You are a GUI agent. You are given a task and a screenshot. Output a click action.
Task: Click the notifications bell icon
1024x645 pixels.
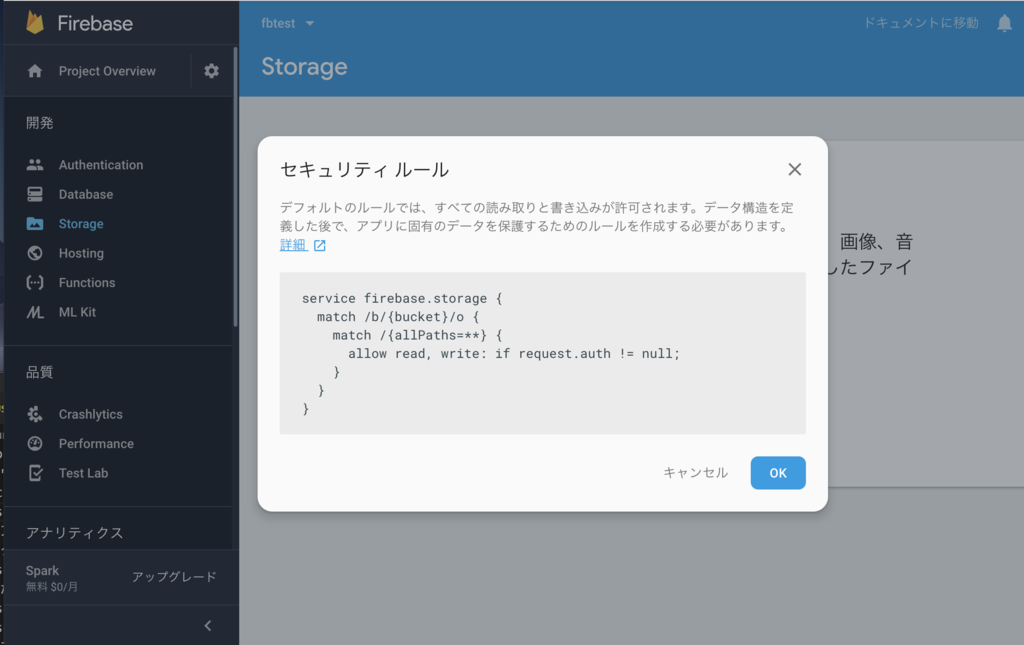pos(1004,23)
